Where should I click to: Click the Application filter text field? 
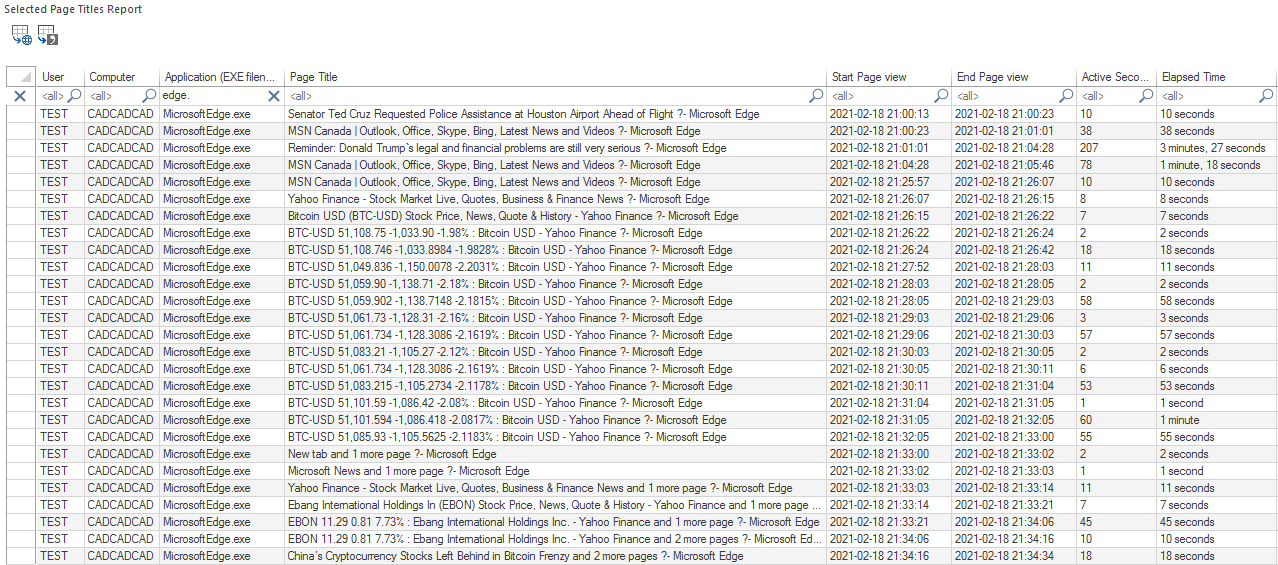pyautogui.click(x=212, y=96)
